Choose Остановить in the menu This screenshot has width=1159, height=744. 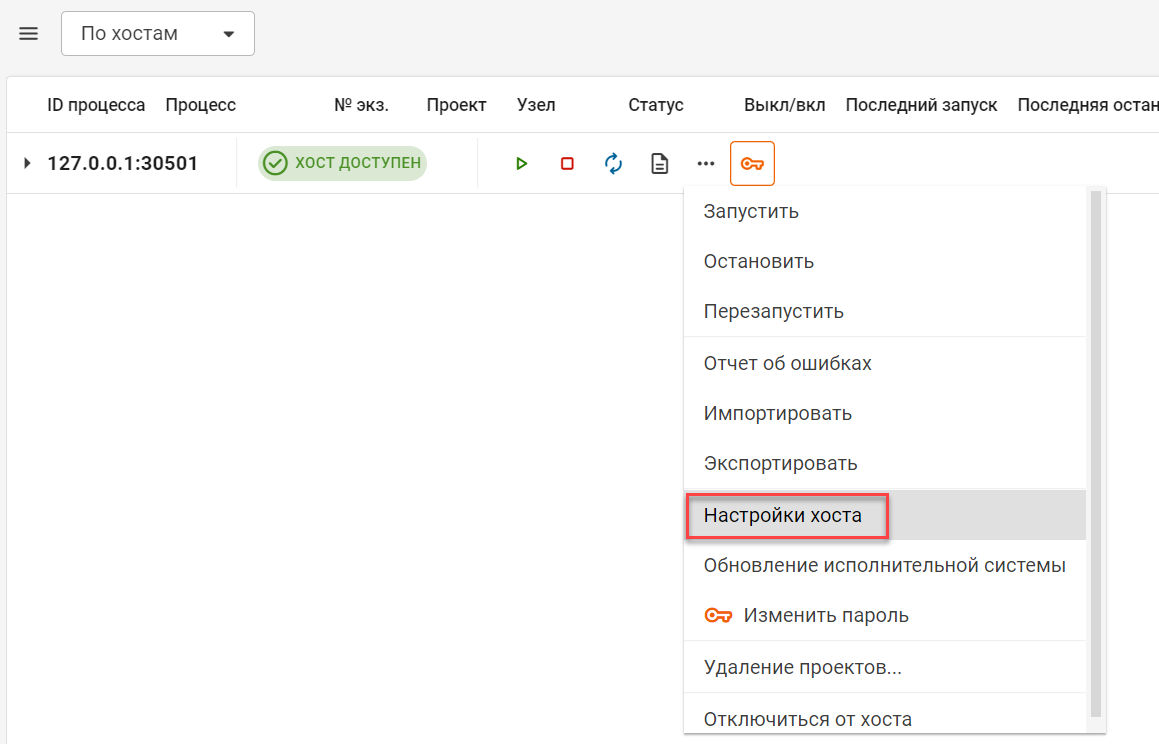[x=758, y=261]
